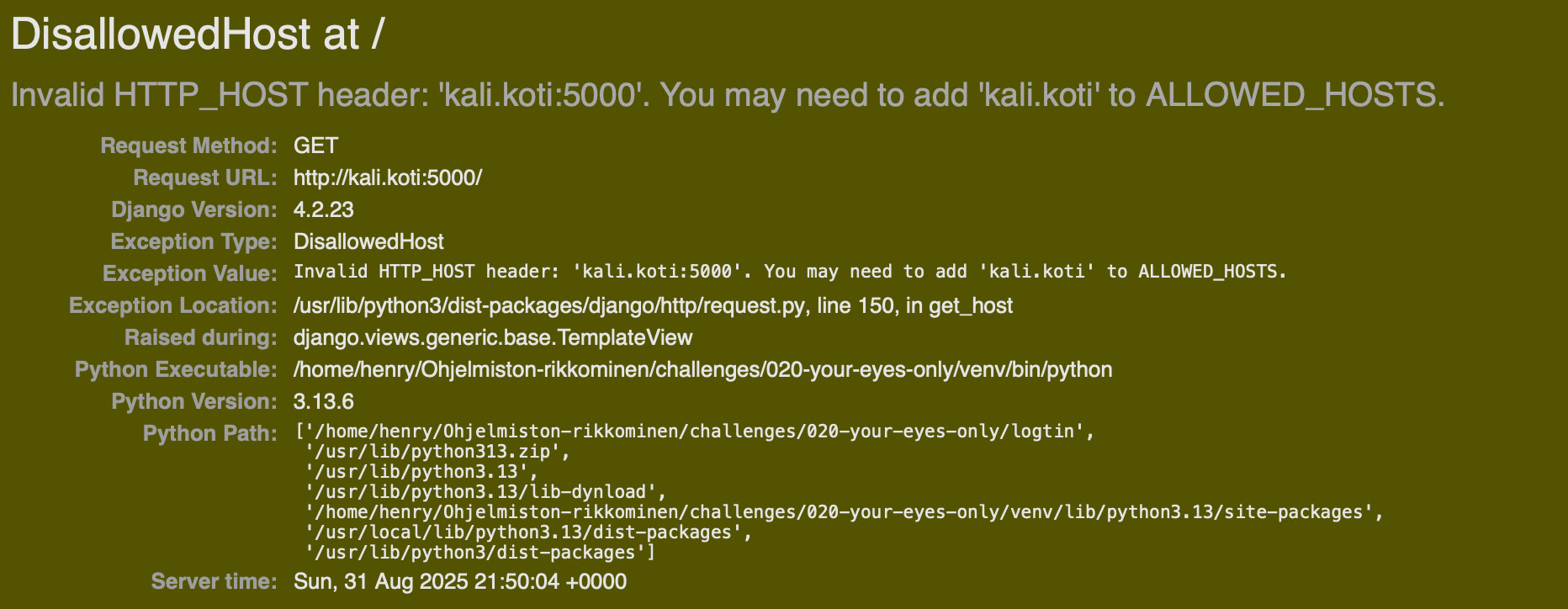
Task: Click the 'DisallowedHost at /' page heading
Action: pyautogui.click(x=198, y=35)
